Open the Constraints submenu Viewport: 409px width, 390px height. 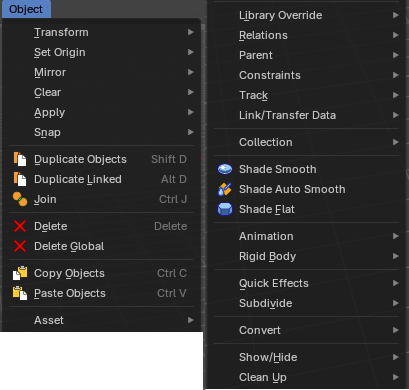coord(306,75)
